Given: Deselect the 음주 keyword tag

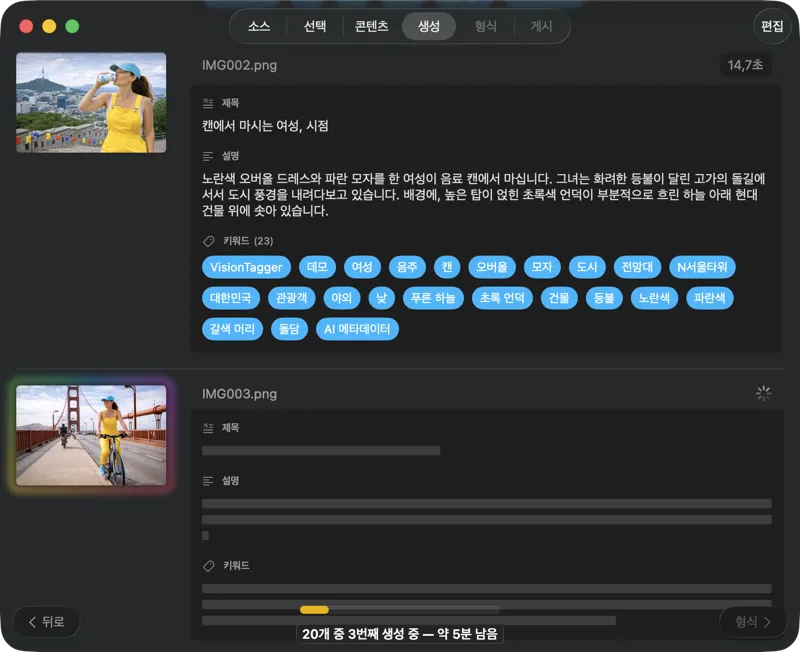Looking at the screenshot, I should tap(407, 267).
